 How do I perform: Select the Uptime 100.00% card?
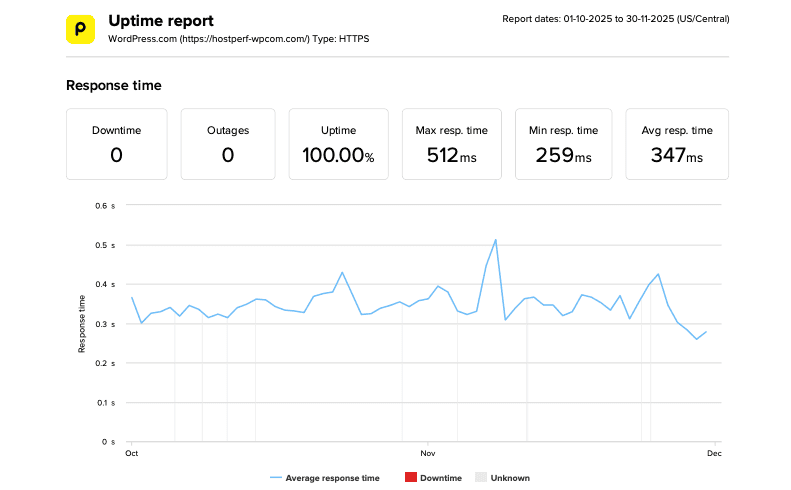point(338,144)
